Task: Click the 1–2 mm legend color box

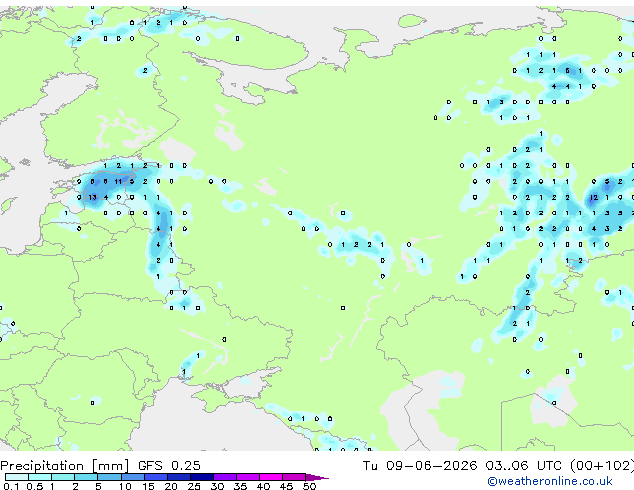Action: [x=63, y=477]
